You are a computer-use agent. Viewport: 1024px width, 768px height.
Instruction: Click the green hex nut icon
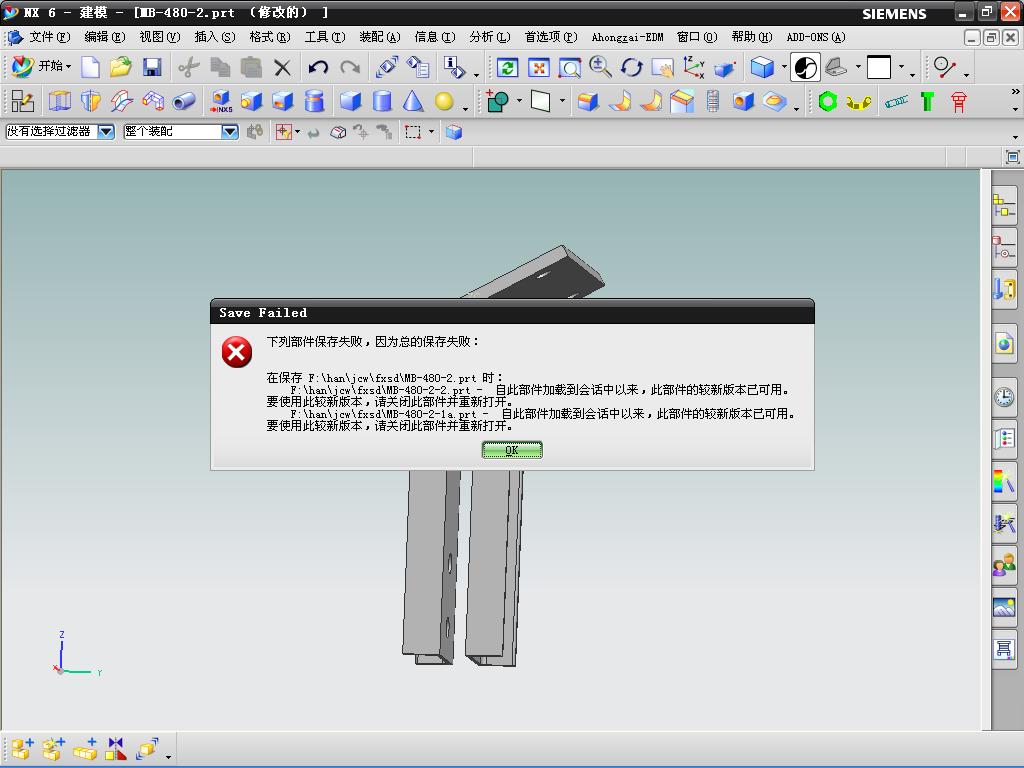(827, 101)
